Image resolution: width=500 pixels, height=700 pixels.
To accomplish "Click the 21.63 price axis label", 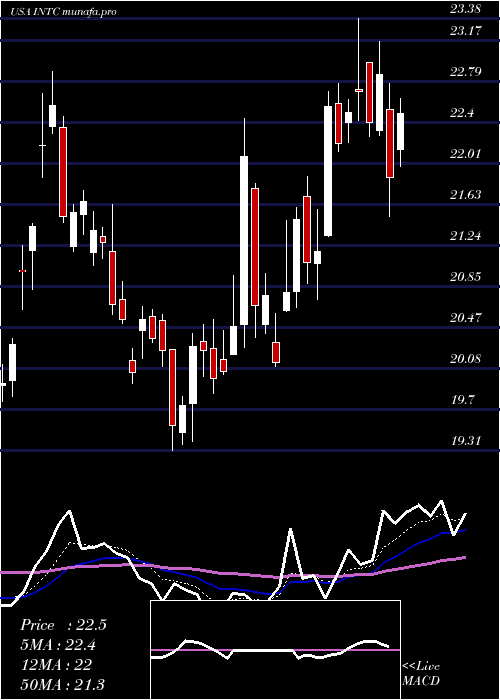I will pos(465,195).
